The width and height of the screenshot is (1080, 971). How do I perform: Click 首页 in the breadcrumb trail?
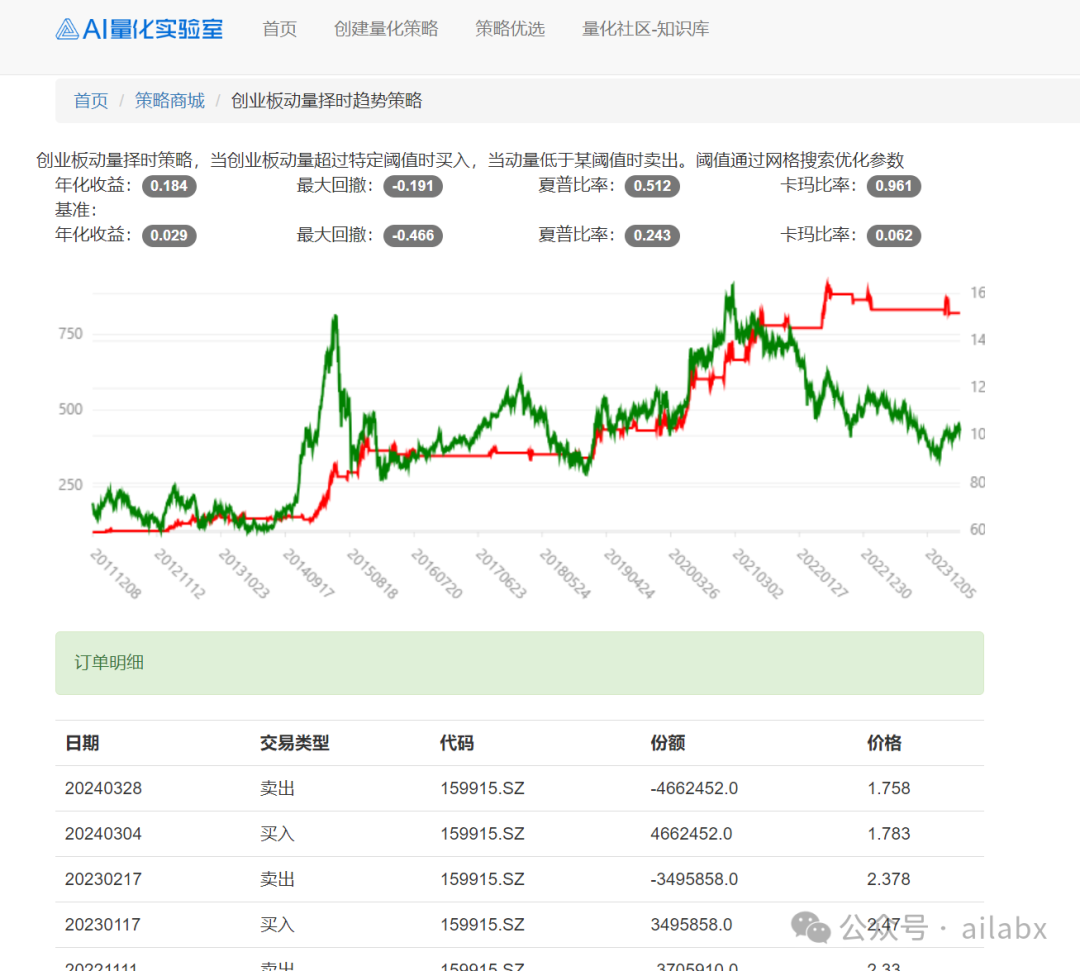[90, 100]
